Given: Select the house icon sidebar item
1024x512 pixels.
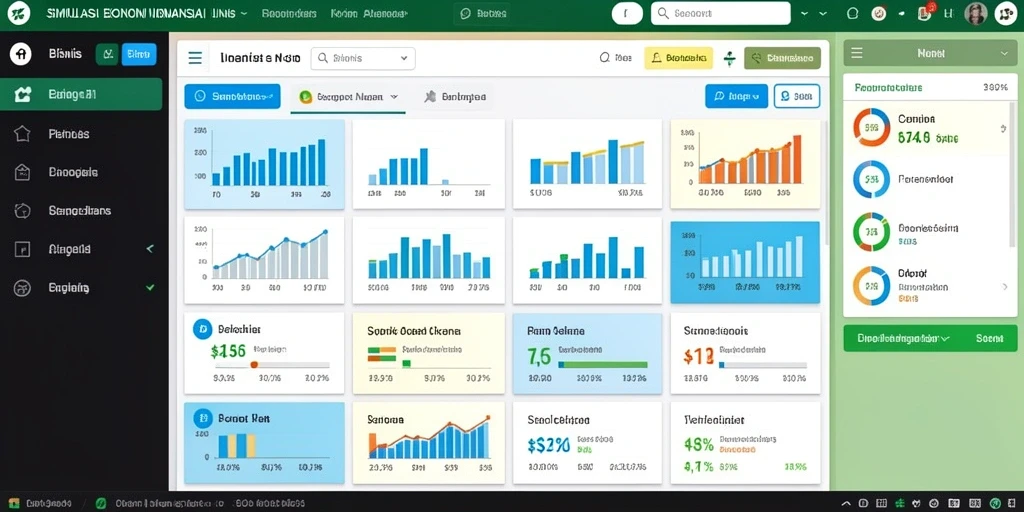Looking at the screenshot, I should pyautogui.click(x=22, y=134).
